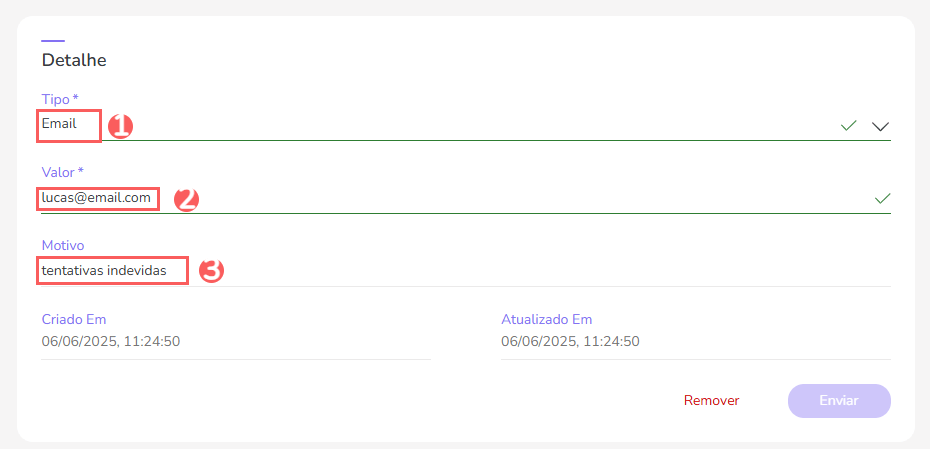The image size is (930, 449).
Task: Click the Criado Em label
Action: pos(74,319)
